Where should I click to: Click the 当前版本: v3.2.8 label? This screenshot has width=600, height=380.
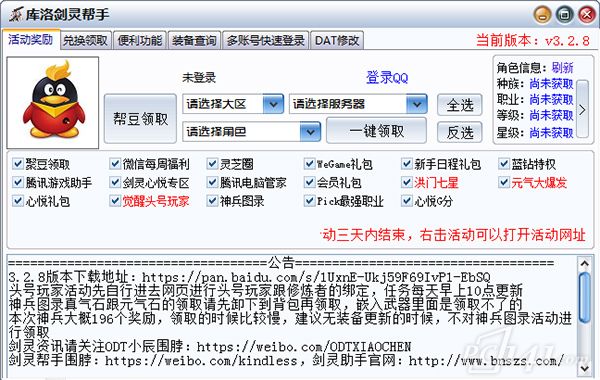pyautogui.click(x=533, y=40)
